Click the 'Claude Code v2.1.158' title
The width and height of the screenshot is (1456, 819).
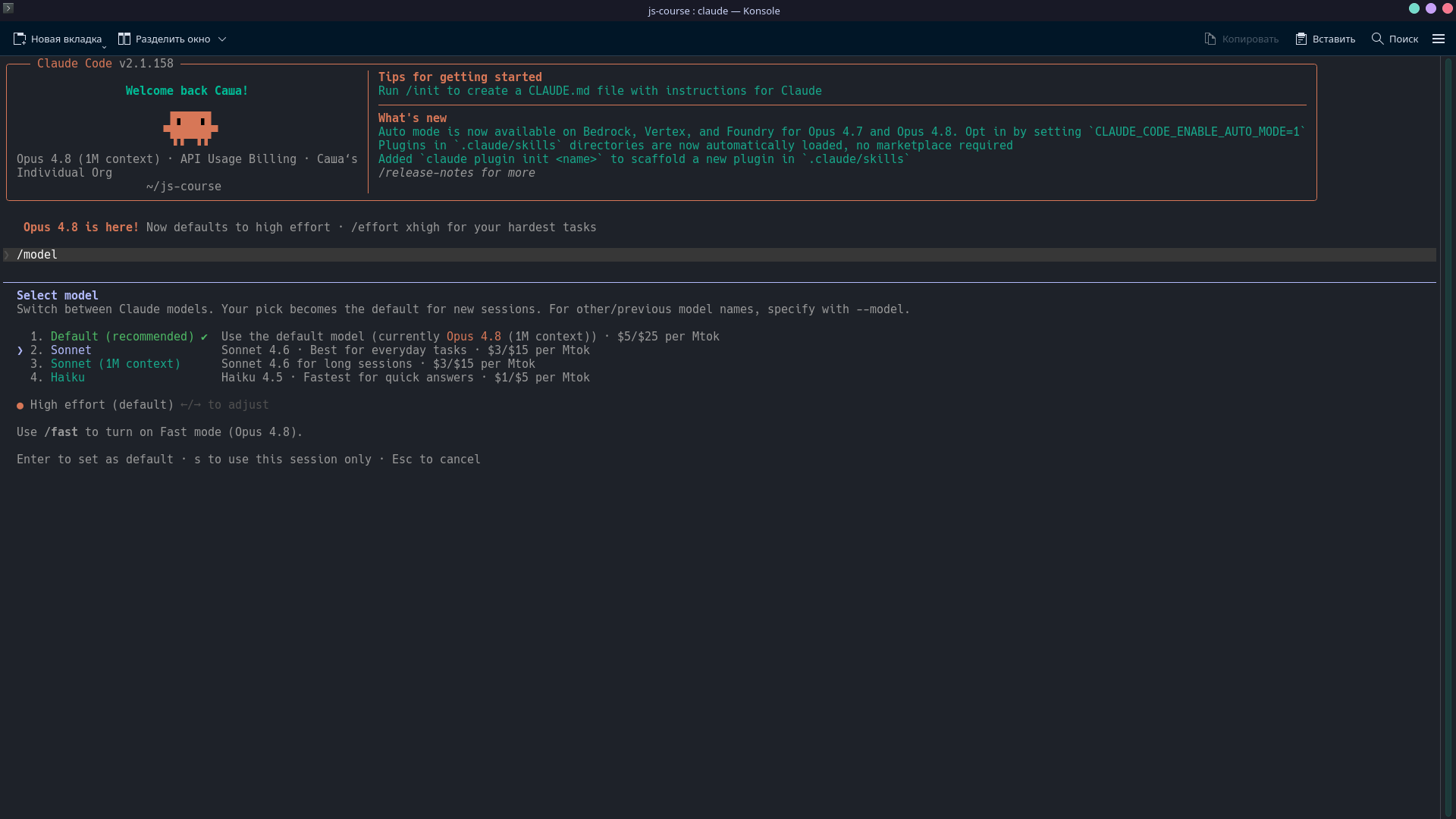(x=105, y=64)
